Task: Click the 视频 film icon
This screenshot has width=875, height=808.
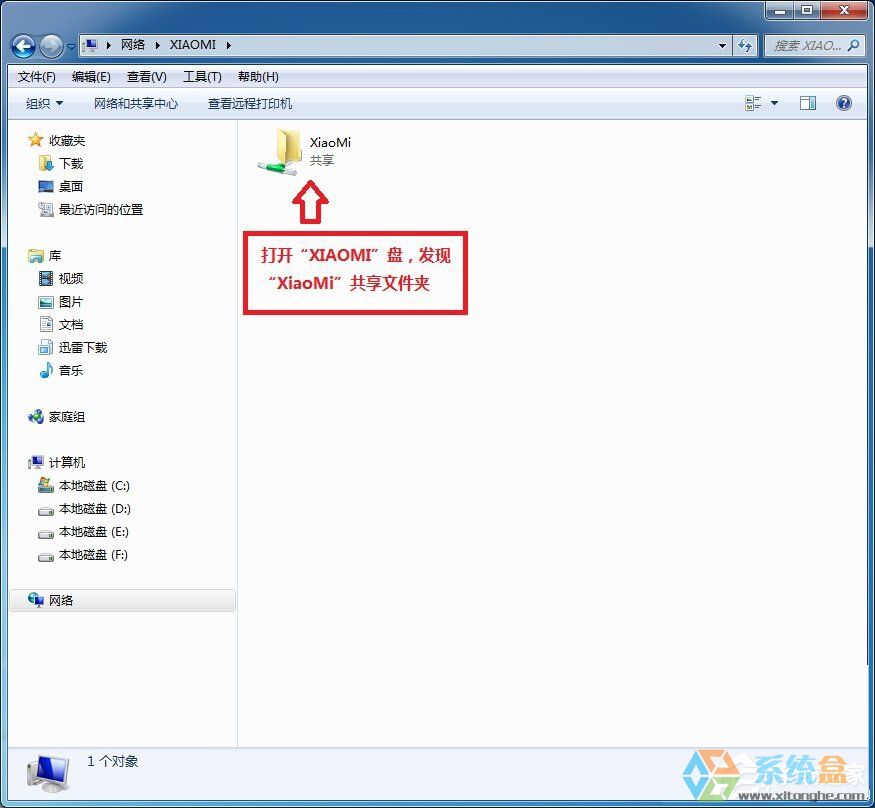Action: click(46, 278)
